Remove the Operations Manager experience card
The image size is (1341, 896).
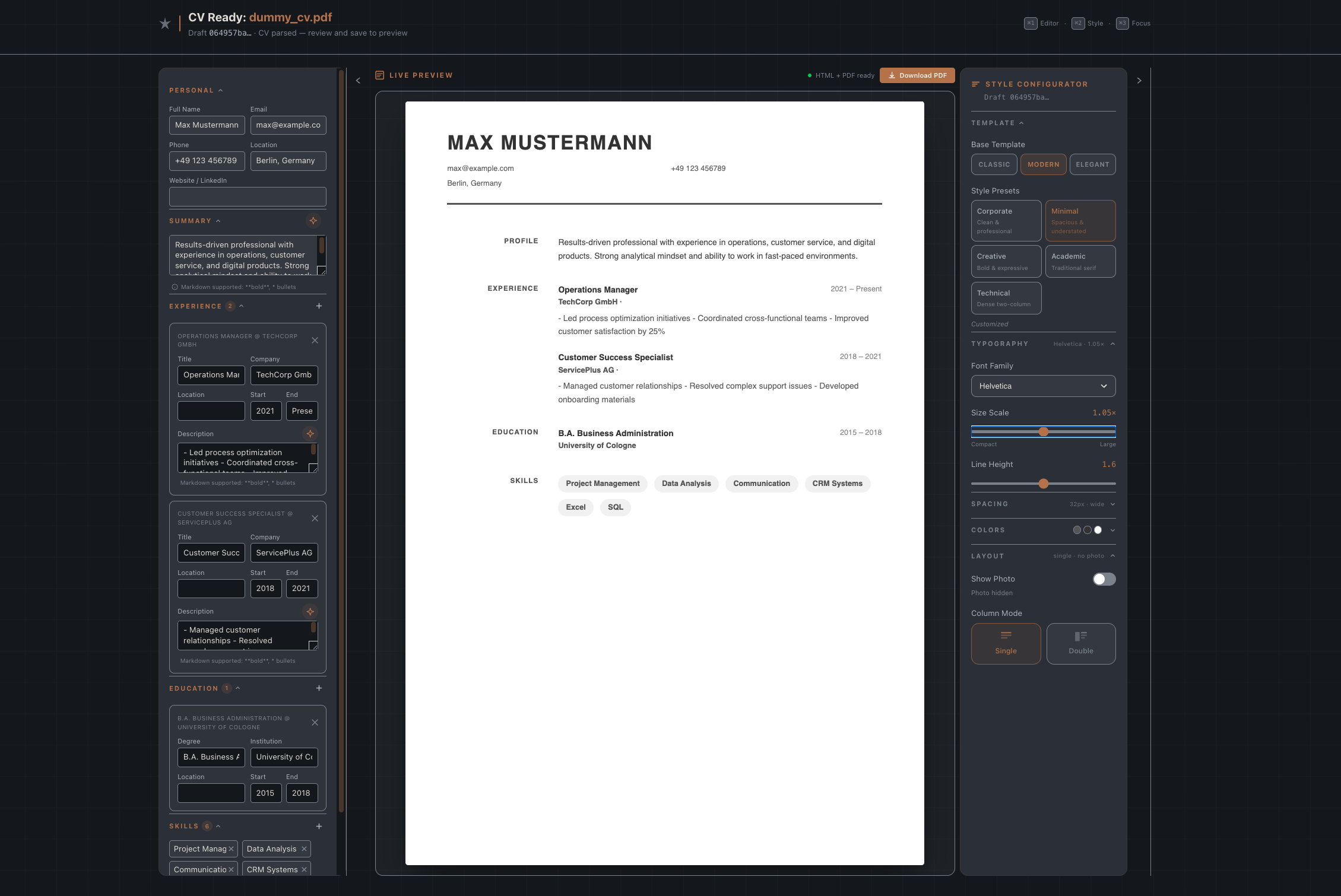pos(315,341)
